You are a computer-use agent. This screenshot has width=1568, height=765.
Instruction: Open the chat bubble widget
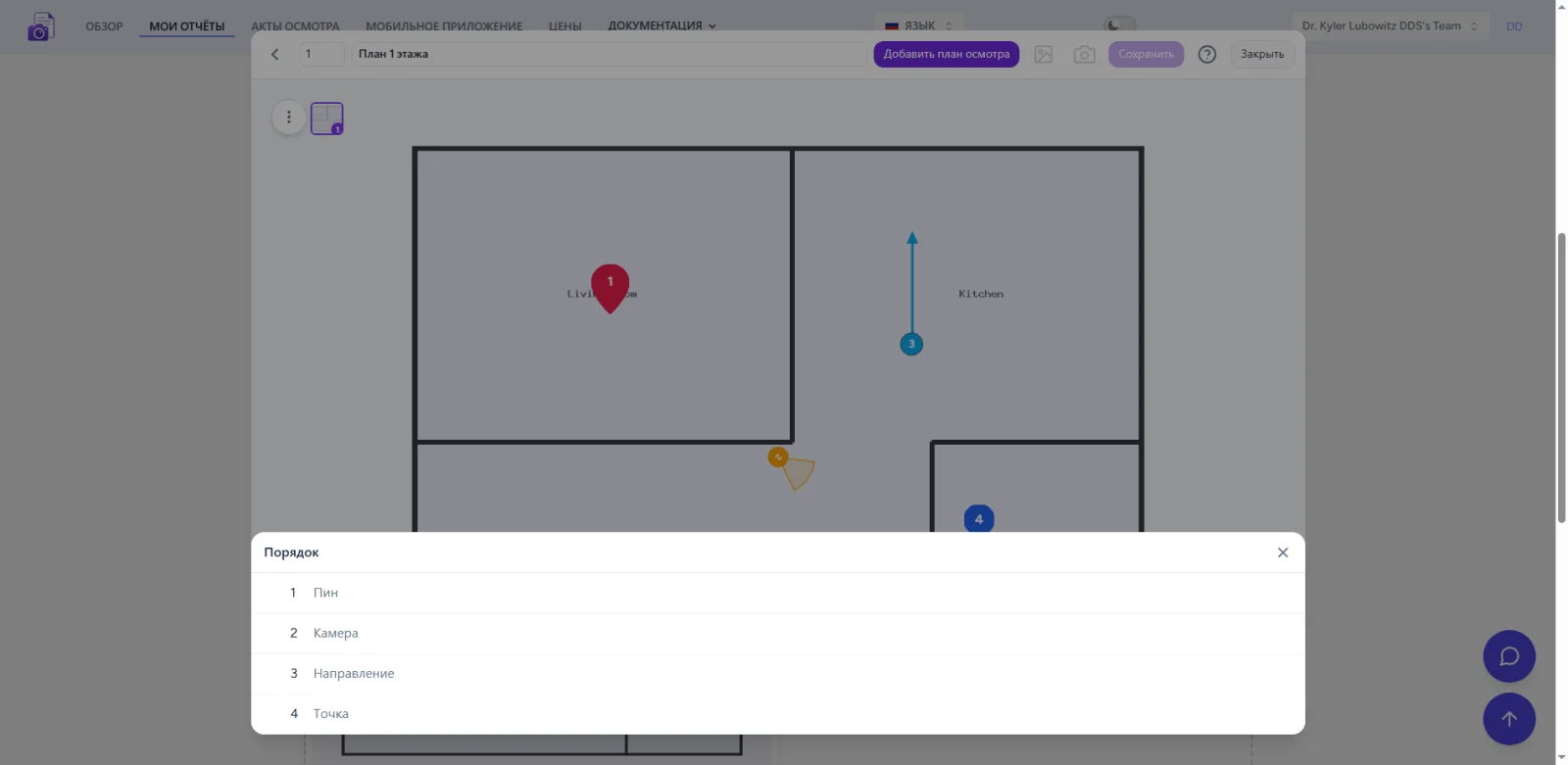(x=1509, y=656)
